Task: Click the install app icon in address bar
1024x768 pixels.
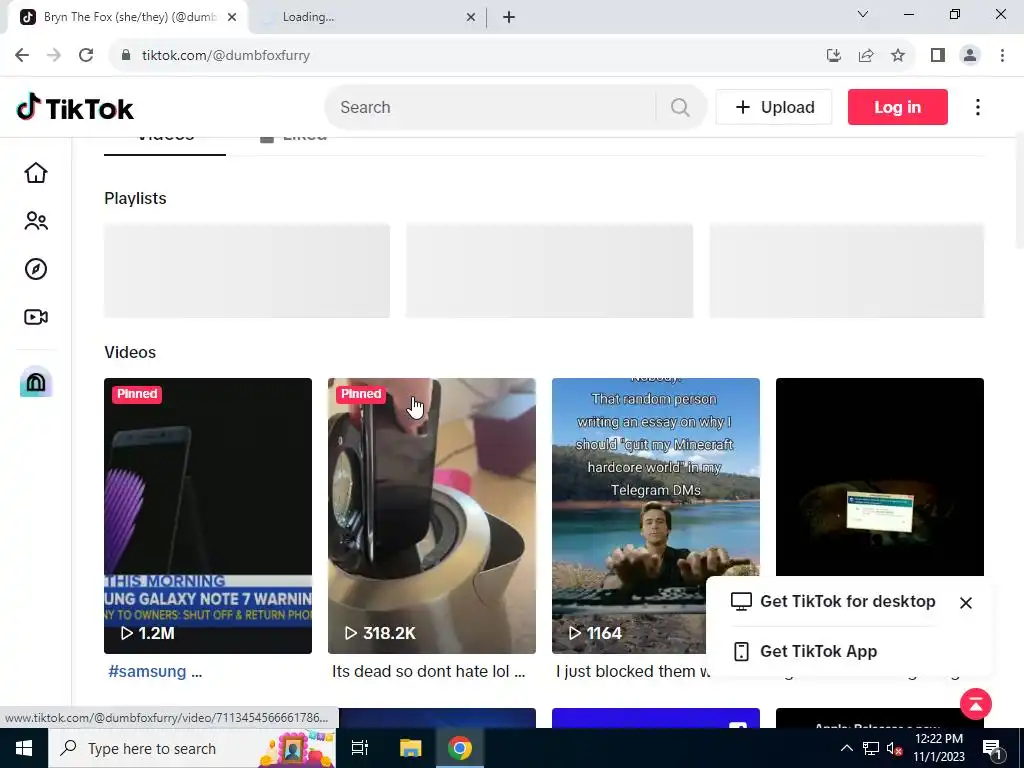Action: coord(833,56)
